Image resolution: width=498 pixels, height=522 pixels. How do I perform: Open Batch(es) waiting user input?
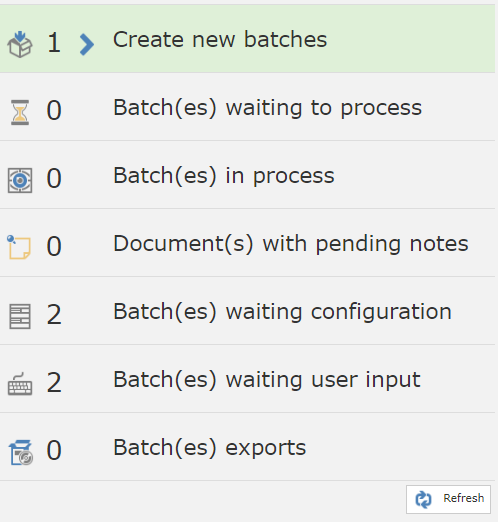tap(247, 379)
